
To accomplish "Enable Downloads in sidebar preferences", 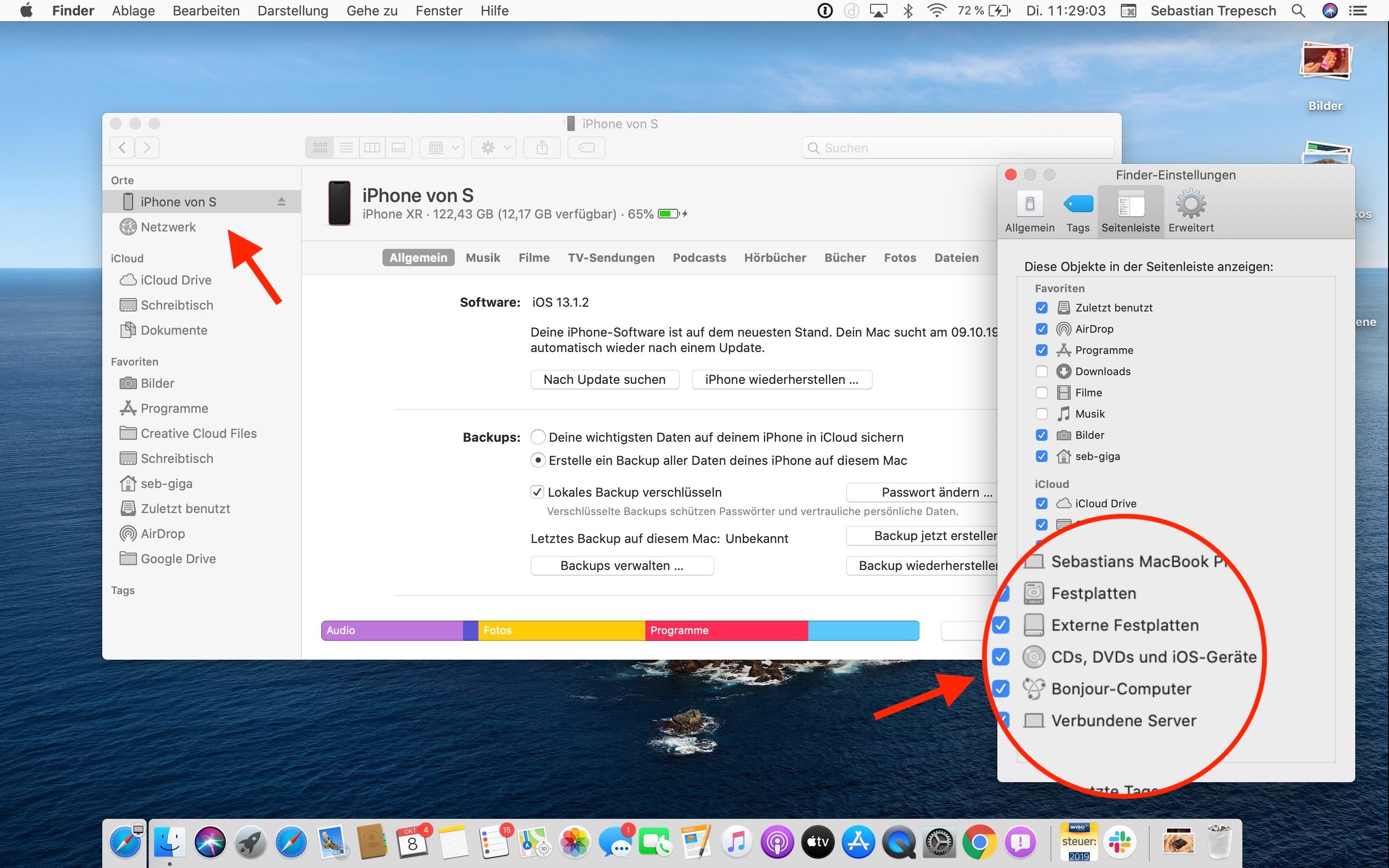I will (1041, 371).
